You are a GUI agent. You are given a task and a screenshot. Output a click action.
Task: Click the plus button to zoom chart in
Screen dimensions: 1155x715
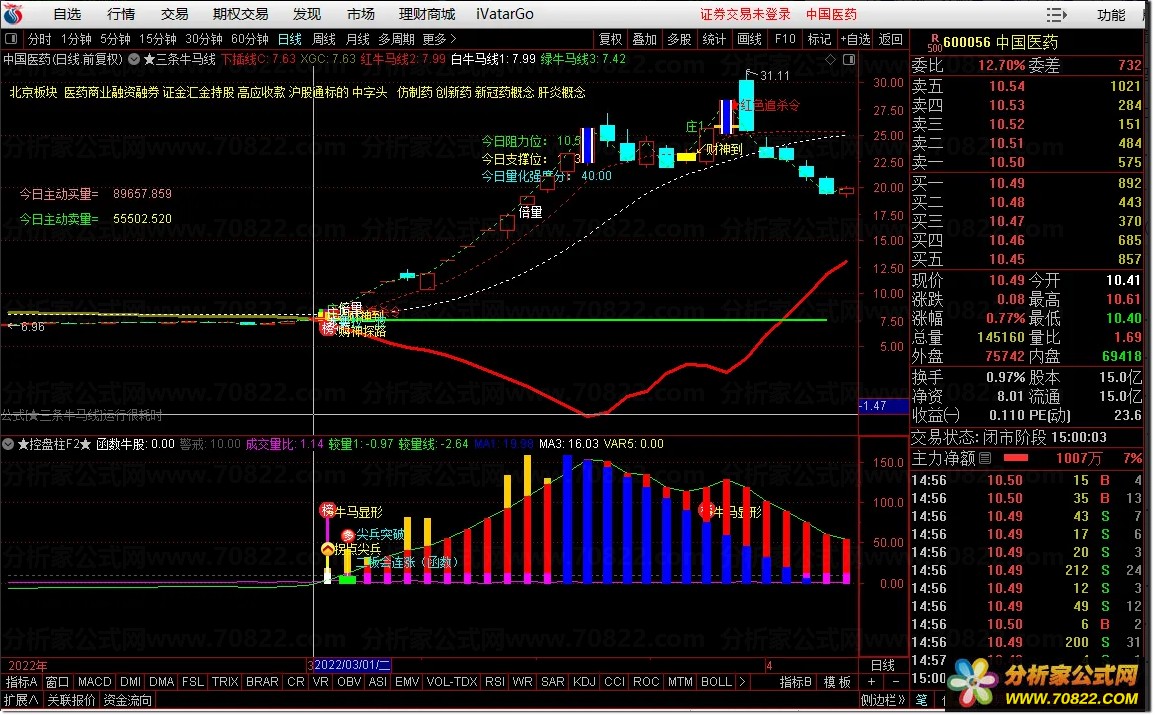pos(871,682)
